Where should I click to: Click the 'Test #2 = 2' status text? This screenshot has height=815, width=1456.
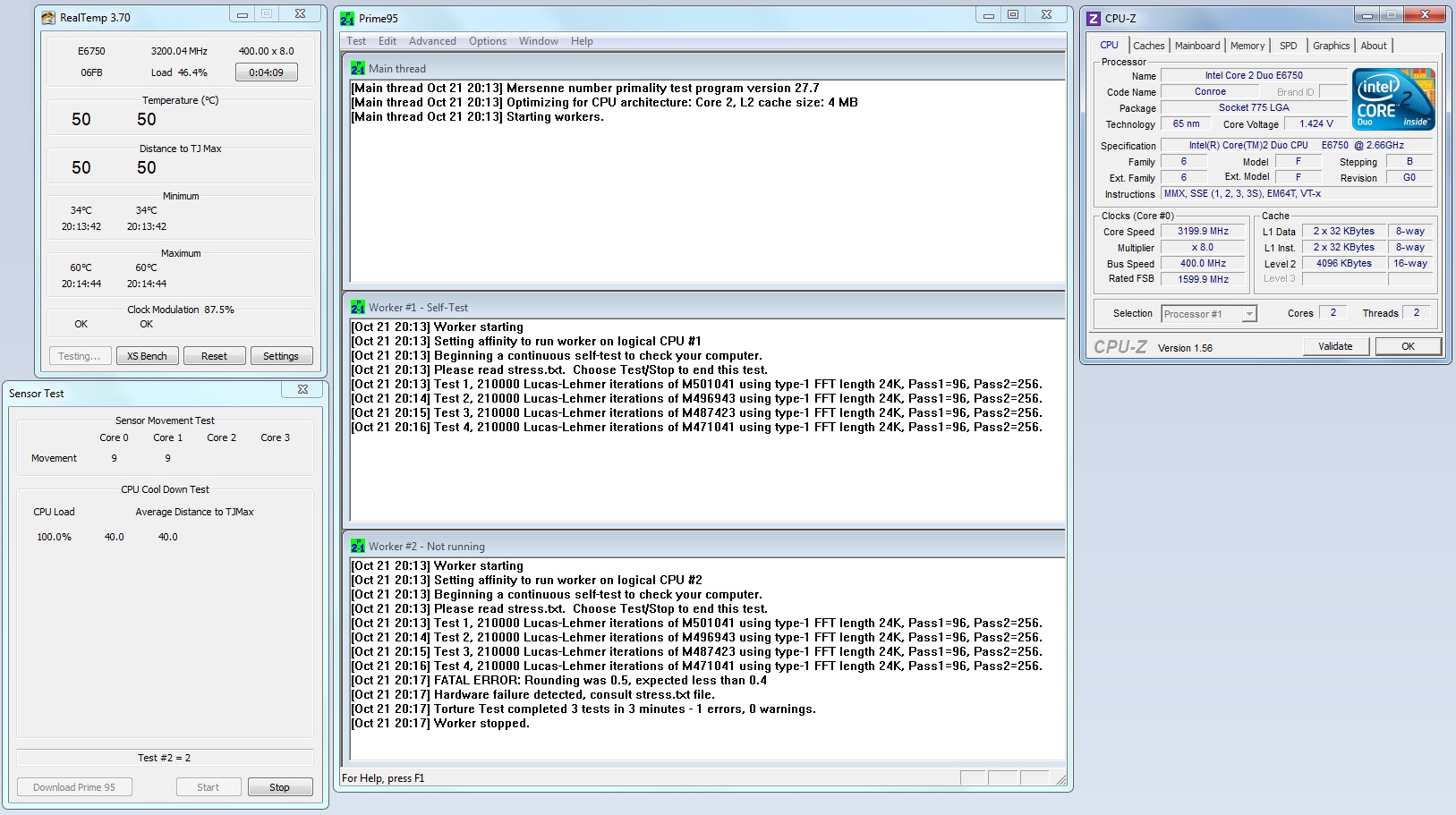pyautogui.click(x=164, y=758)
